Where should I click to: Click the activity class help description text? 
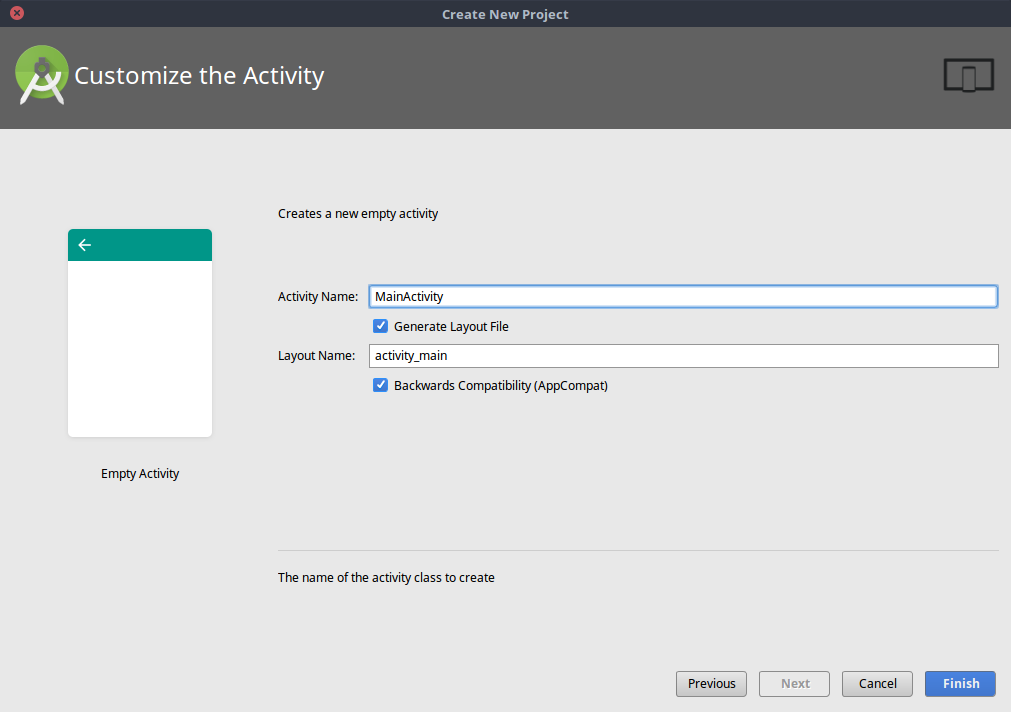386,578
